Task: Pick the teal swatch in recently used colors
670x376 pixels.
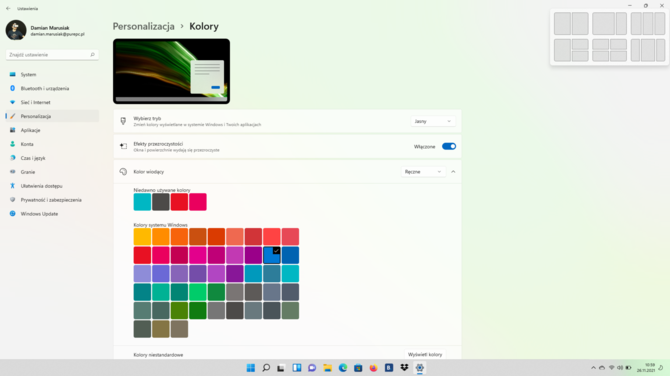Action: pyautogui.click(x=142, y=202)
